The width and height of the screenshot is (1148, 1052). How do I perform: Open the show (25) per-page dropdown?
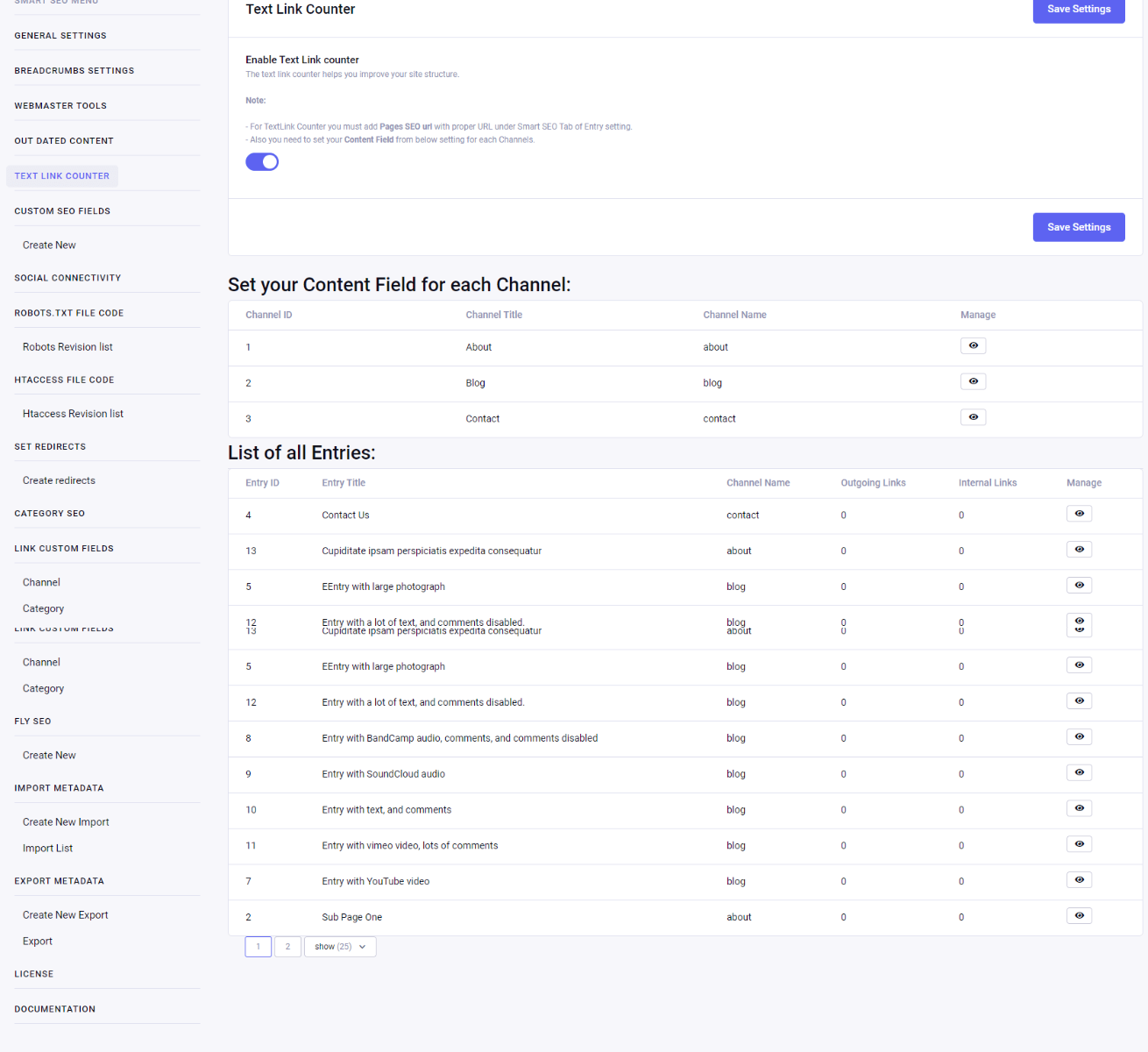[340, 947]
